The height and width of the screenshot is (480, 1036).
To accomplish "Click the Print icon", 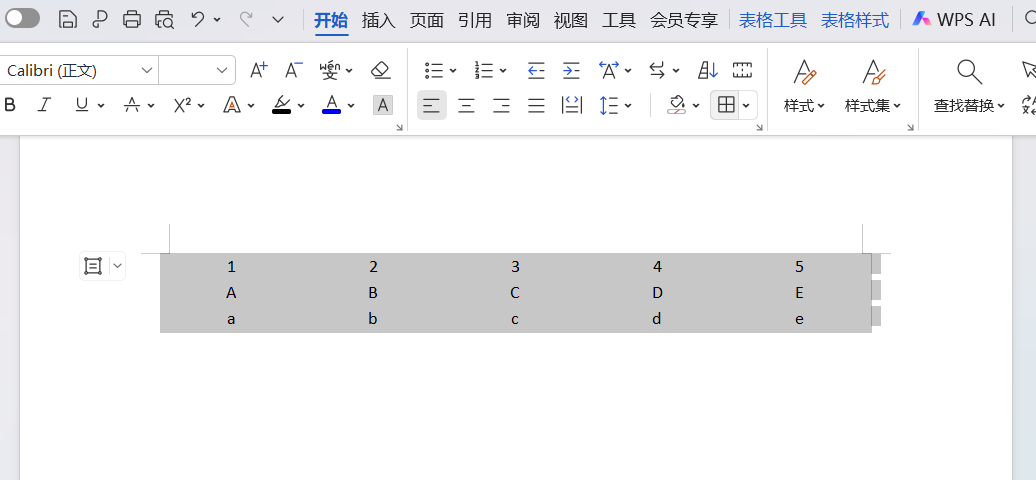I will coord(131,19).
